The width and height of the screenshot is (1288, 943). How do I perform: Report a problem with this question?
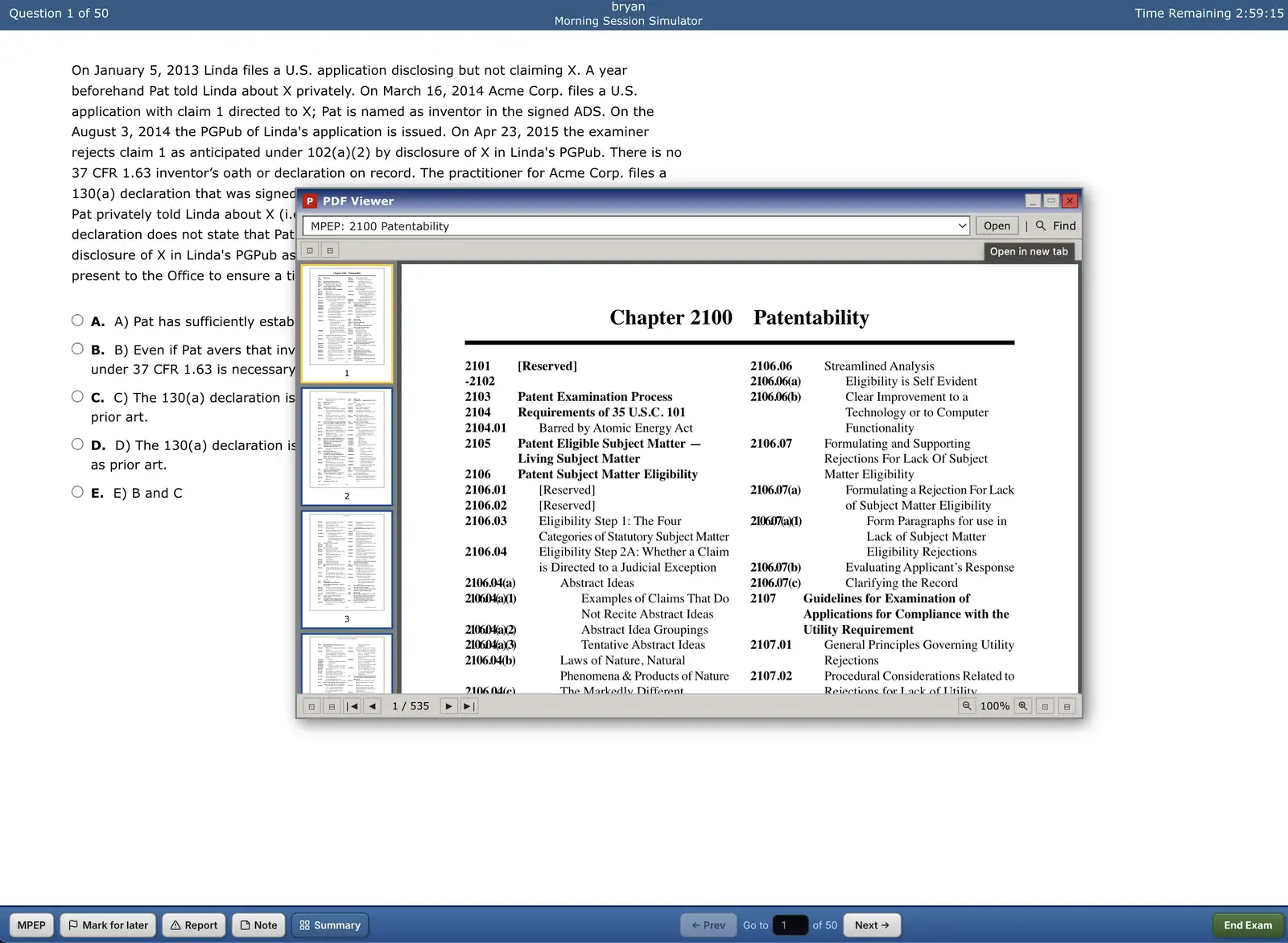pos(194,925)
